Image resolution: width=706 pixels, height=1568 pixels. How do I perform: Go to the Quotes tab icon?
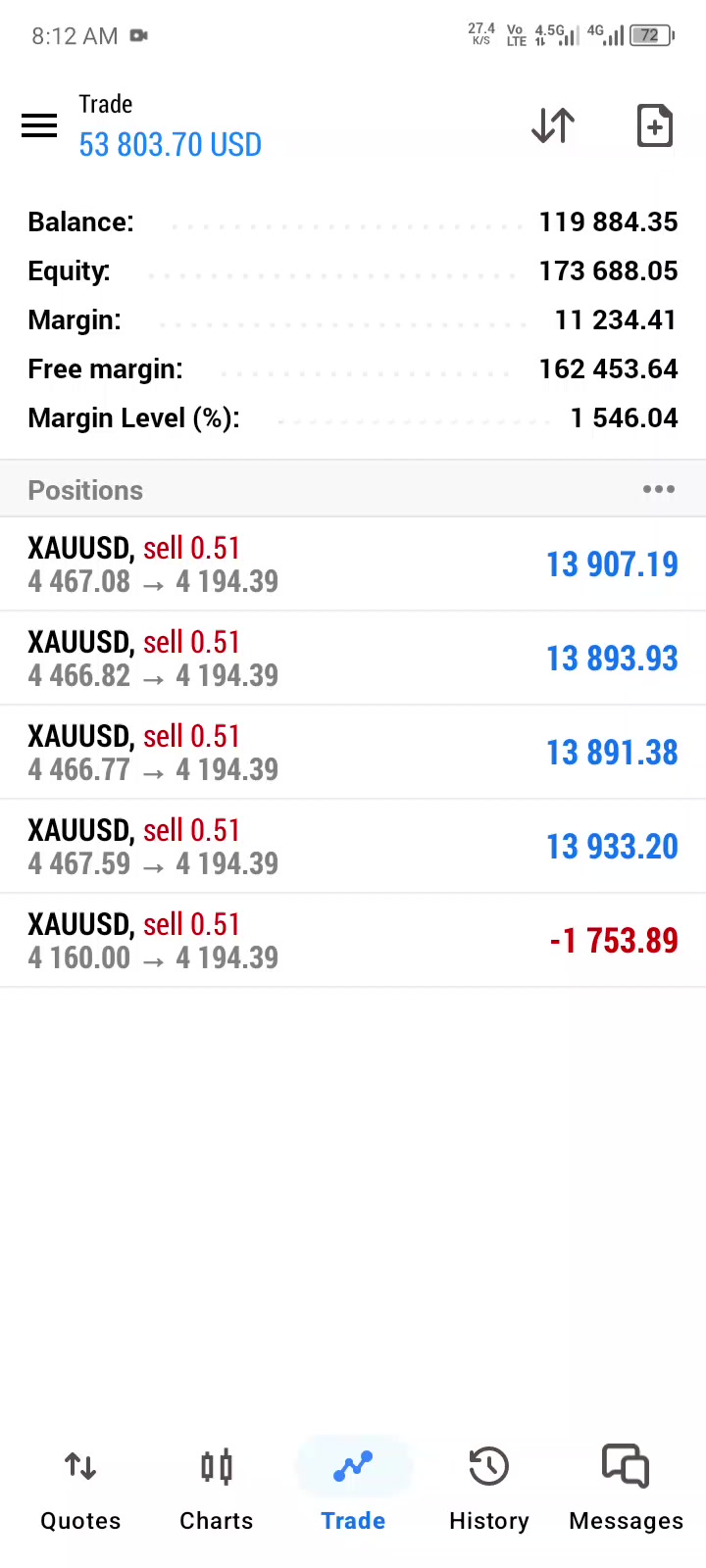coord(80,1467)
